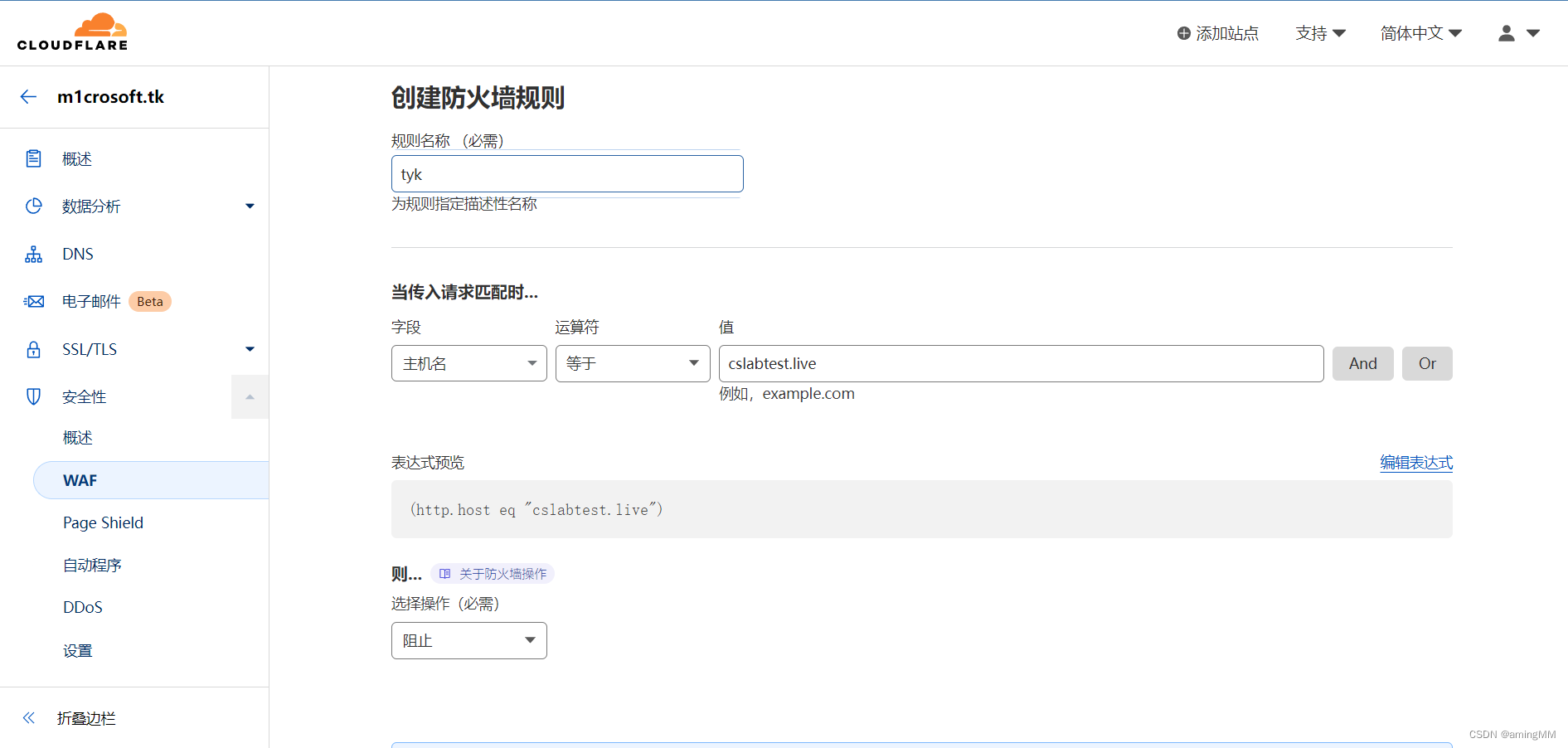Screen dimensions: 1568x748
Task: Collapse the 安全性 section arrow
Action: (x=250, y=396)
